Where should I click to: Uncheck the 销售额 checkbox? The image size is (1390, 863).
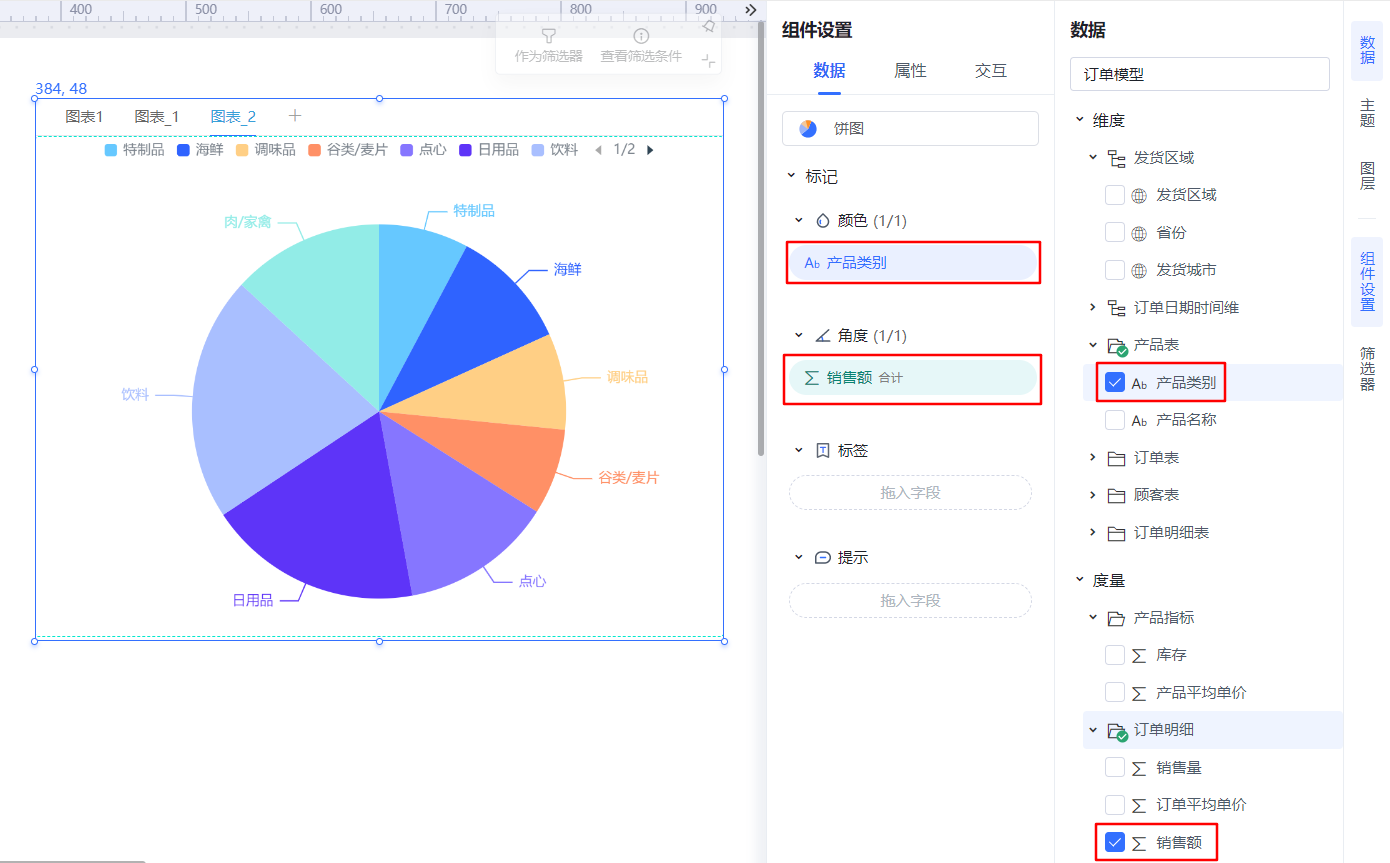tap(1115, 843)
